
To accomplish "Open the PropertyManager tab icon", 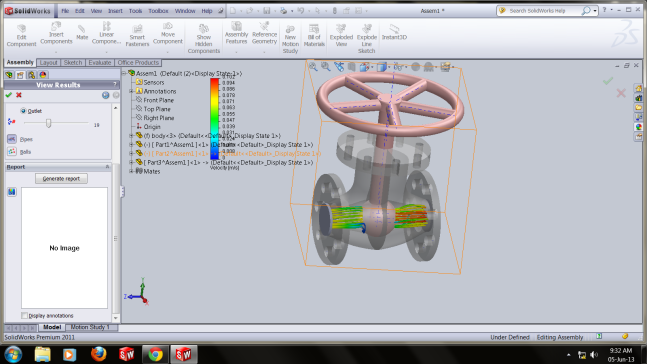I will (x=20, y=75).
